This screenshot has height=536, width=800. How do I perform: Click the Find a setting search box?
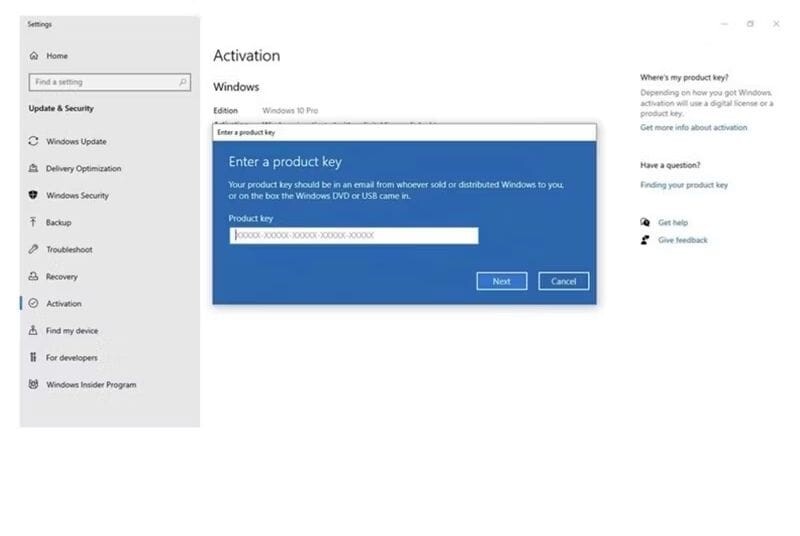[x=110, y=82]
